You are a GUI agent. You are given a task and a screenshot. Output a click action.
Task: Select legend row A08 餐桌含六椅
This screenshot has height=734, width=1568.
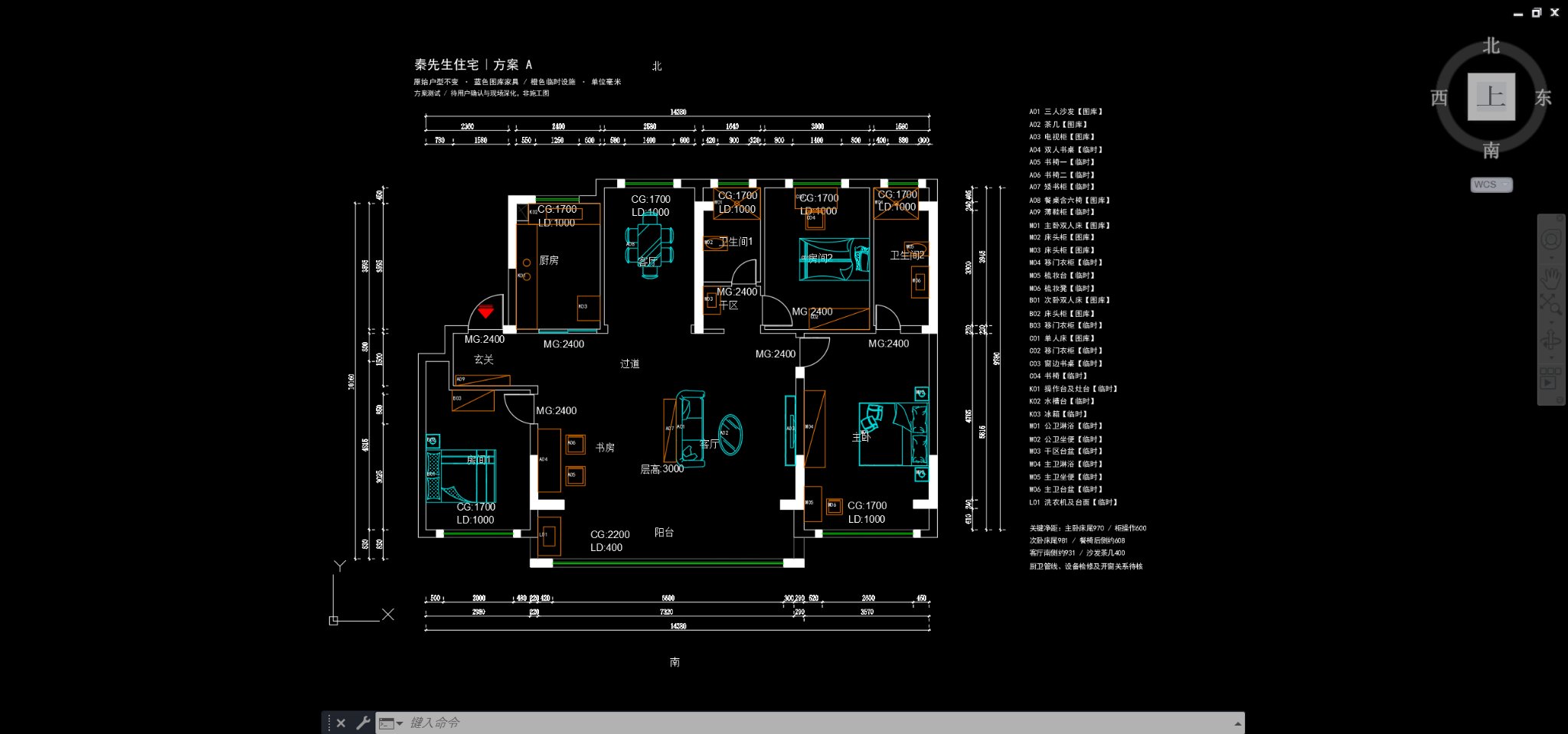1070,201
